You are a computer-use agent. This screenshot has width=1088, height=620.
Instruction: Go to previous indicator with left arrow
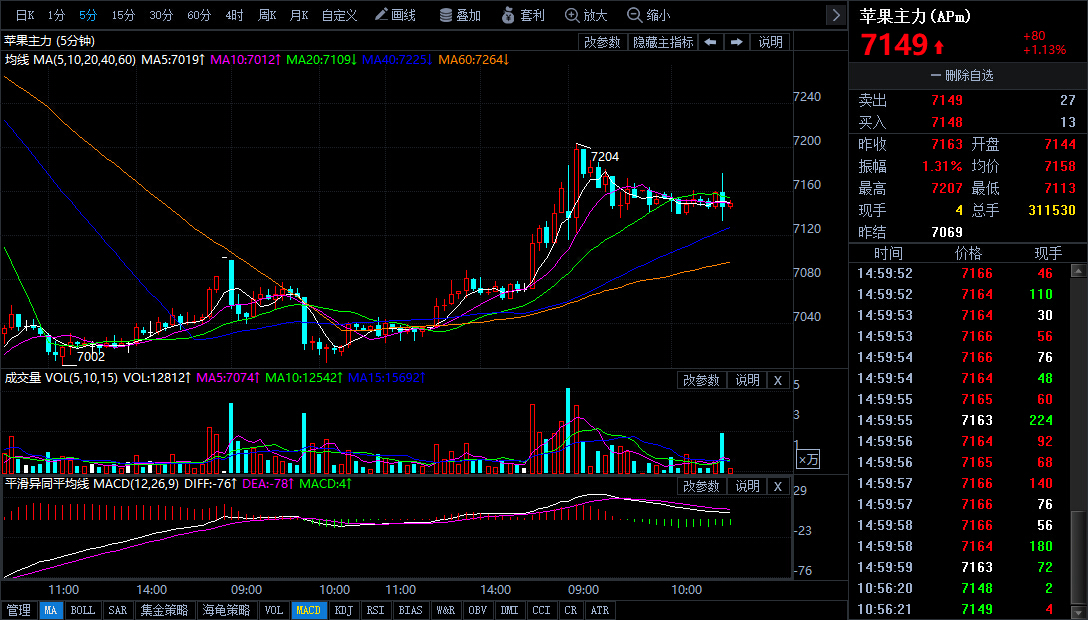tap(710, 42)
